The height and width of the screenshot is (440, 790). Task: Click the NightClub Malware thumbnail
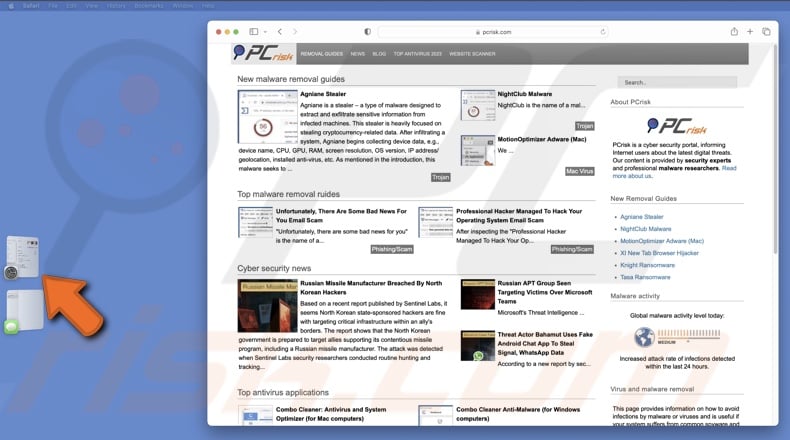pyautogui.click(x=478, y=105)
